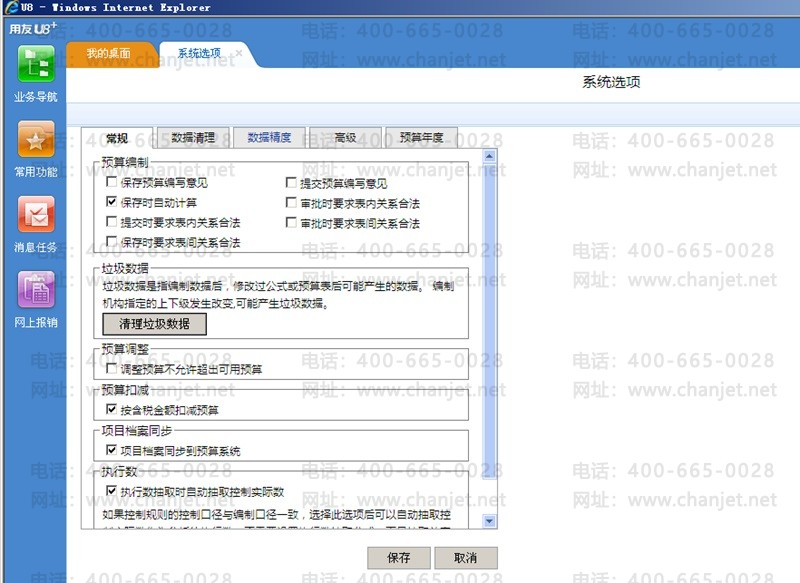Image resolution: width=800 pixels, height=583 pixels.
Task: Click the 取消 button
Action: click(x=465, y=558)
